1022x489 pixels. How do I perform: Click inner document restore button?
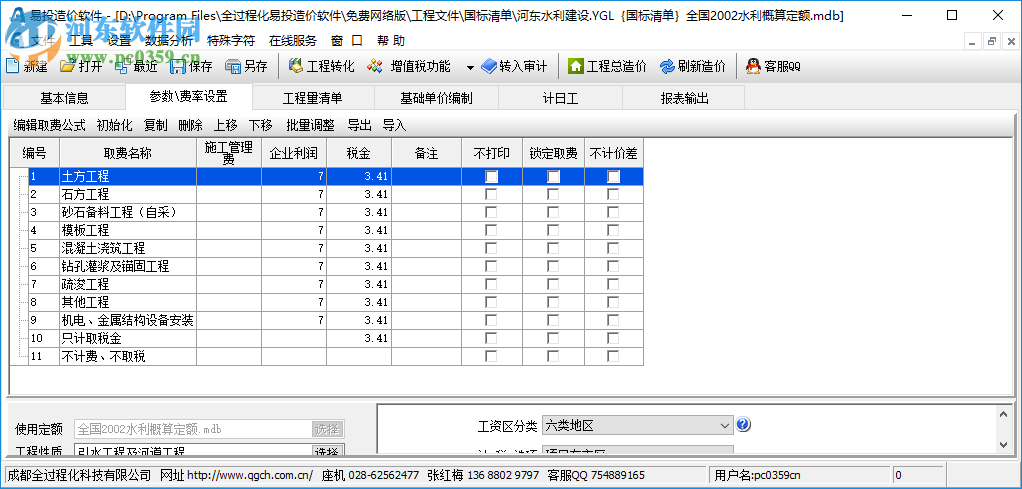(991, 41)
